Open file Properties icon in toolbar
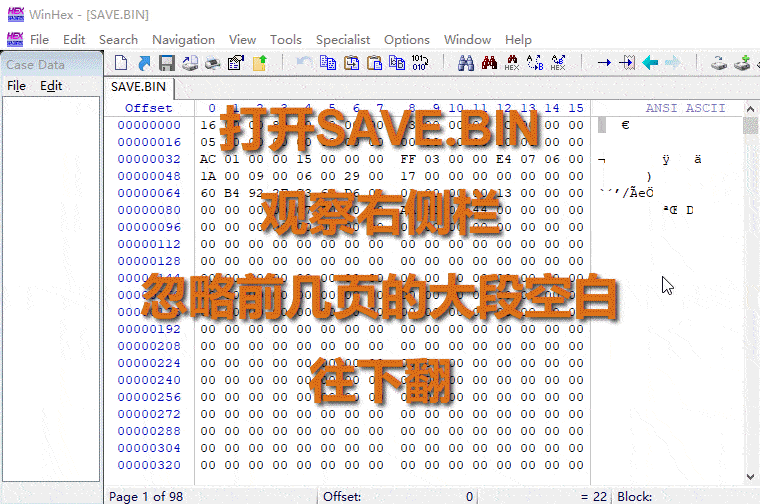 tap(236, 63)
